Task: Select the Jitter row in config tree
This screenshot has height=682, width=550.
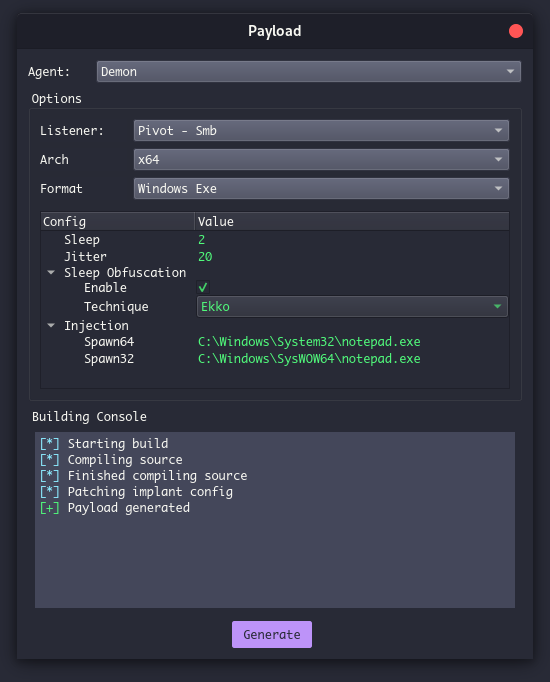Action: point(275,257)
